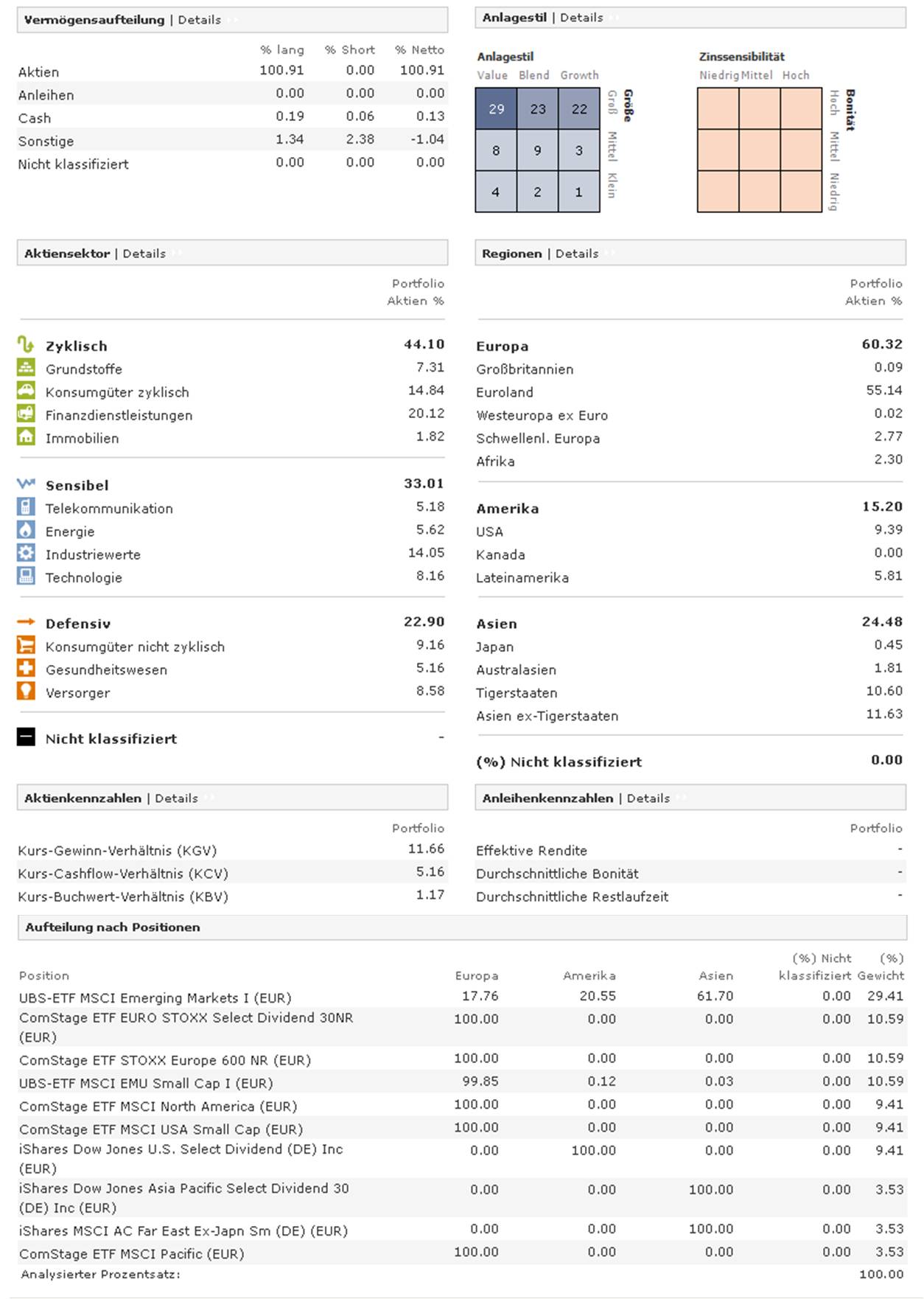Open Details link for Aktienkennzahlen

[176, 798]
